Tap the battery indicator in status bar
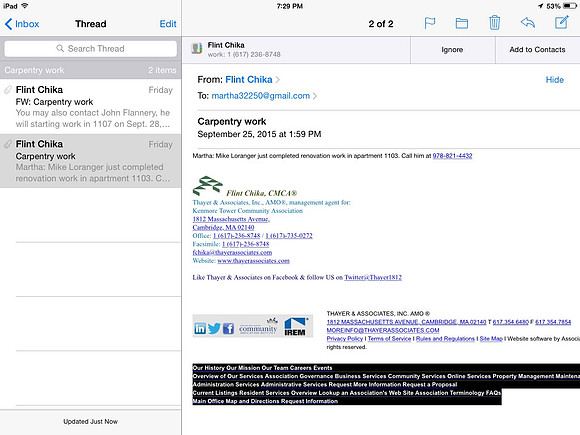This screenshot has width=580, height=435. click(x=569, y=6)
